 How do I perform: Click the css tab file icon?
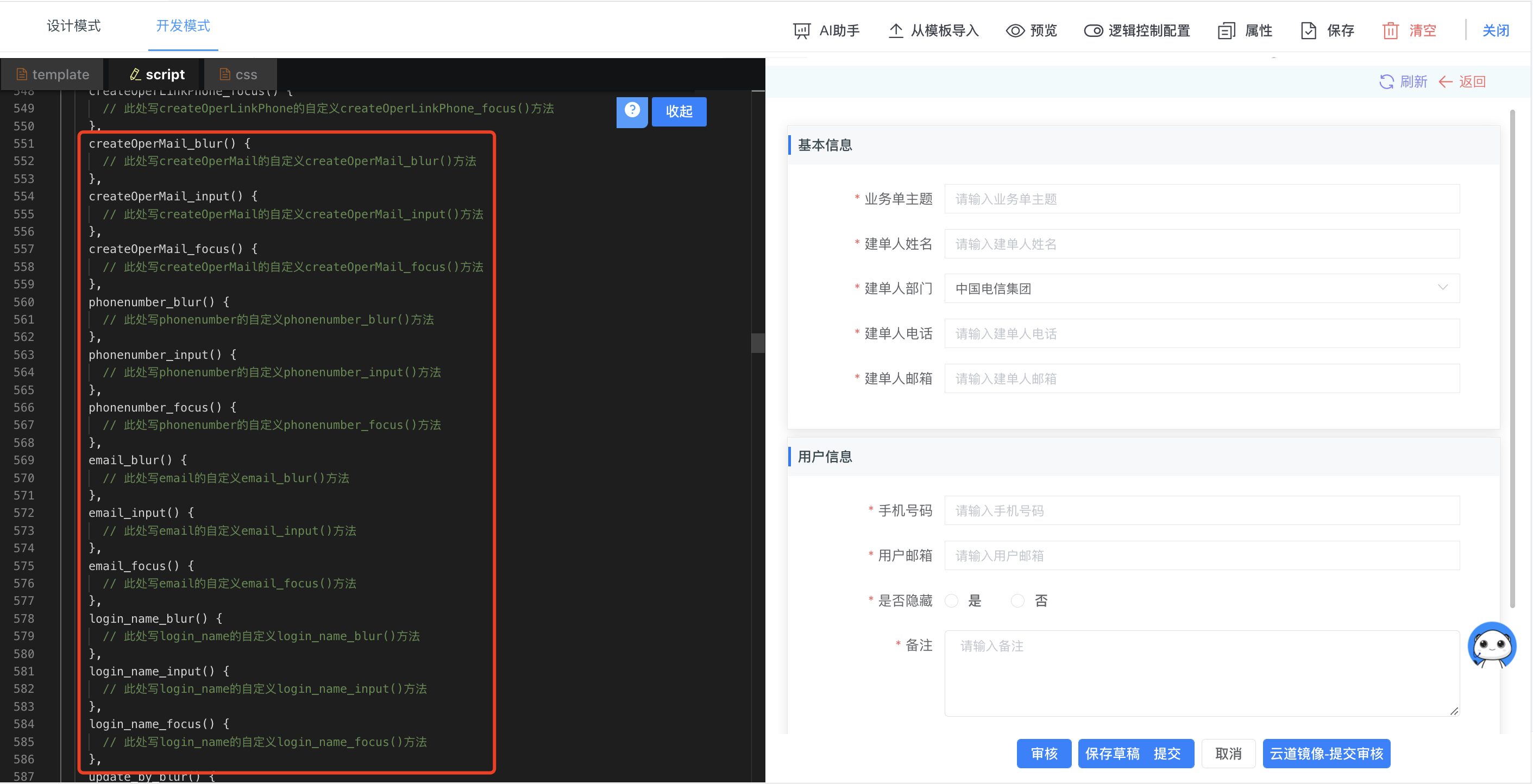coord(225,74)
